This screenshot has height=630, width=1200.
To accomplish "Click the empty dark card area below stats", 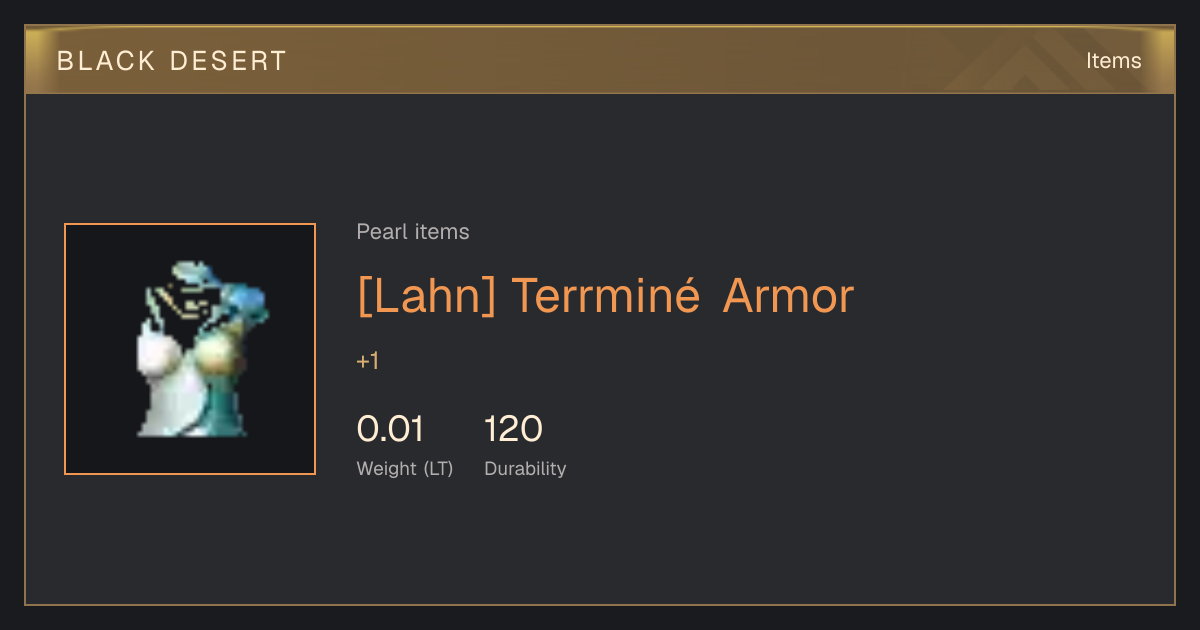I will 700,545.
